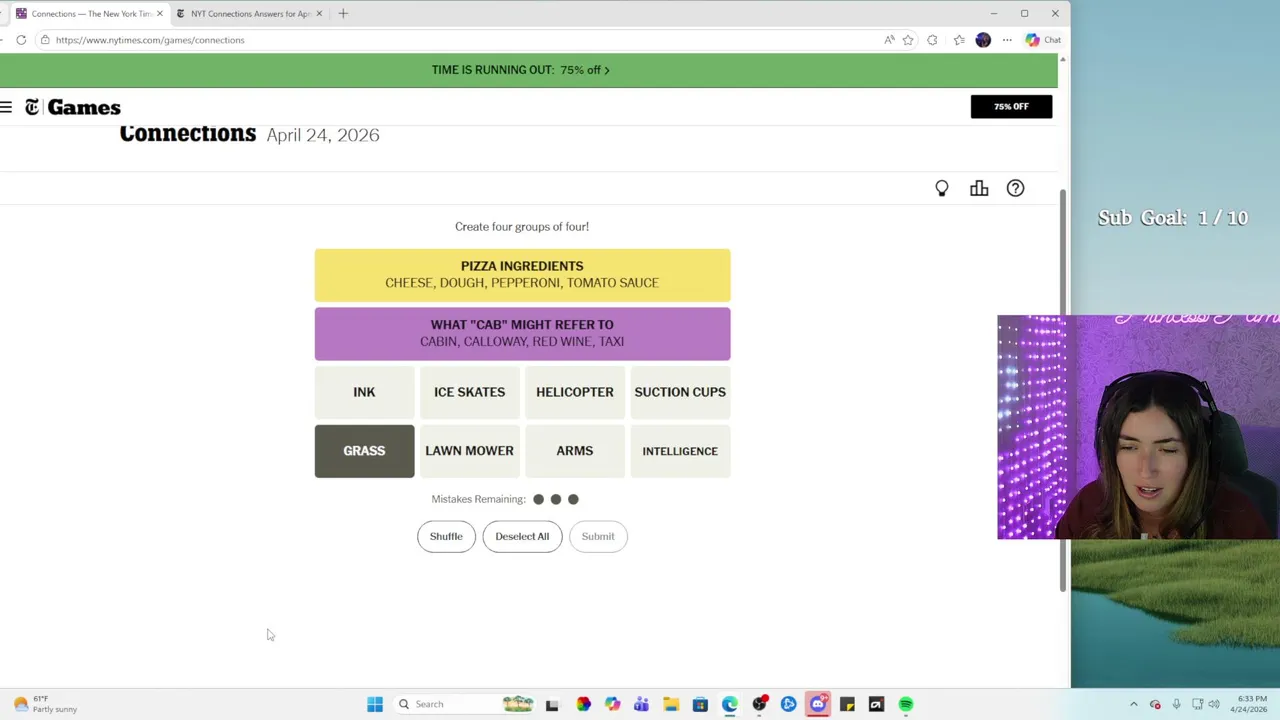This screenshot has height=720, width=1280.
Task: Open the favorites list icon
Action: click(959, 40)
